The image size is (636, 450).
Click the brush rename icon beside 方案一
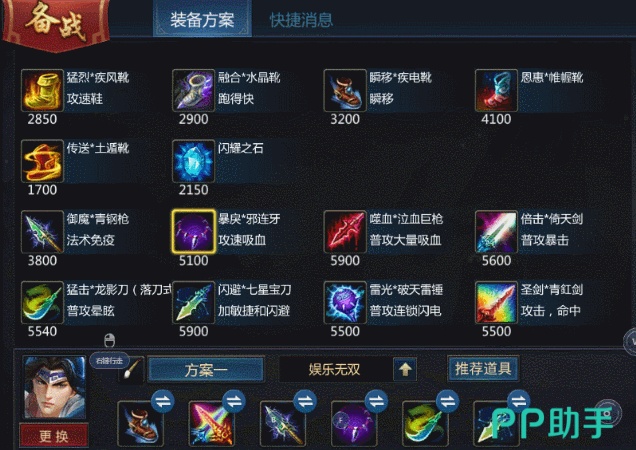131,370
